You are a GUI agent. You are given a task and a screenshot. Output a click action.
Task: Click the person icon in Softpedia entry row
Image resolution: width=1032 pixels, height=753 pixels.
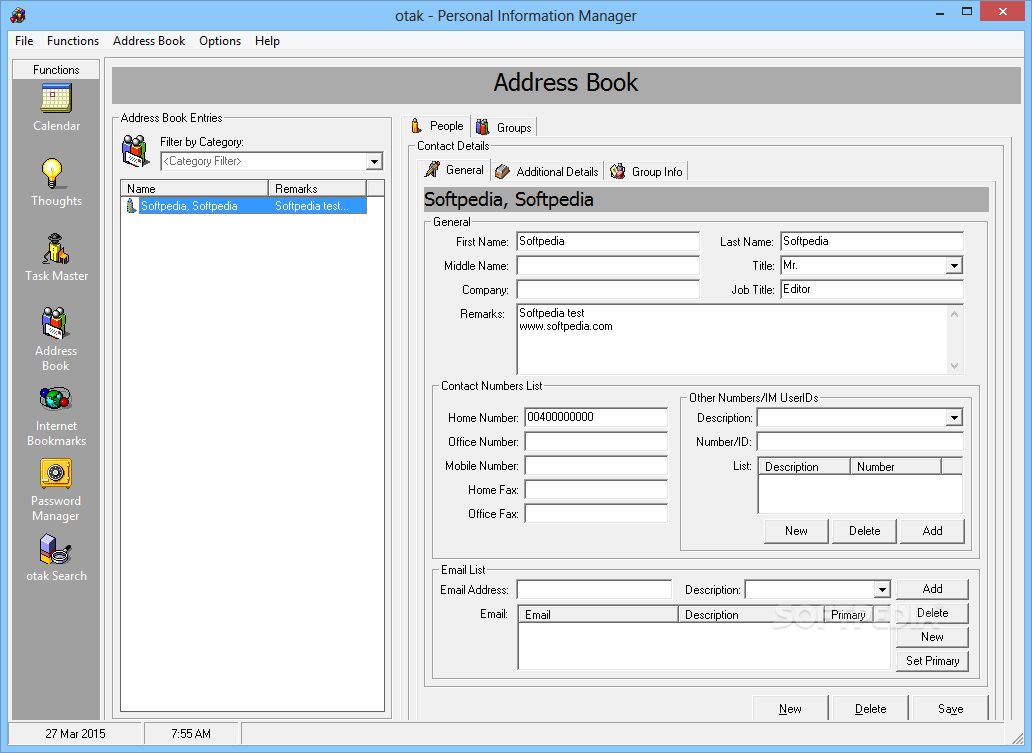pyautogui.click(x=131, y=206)
